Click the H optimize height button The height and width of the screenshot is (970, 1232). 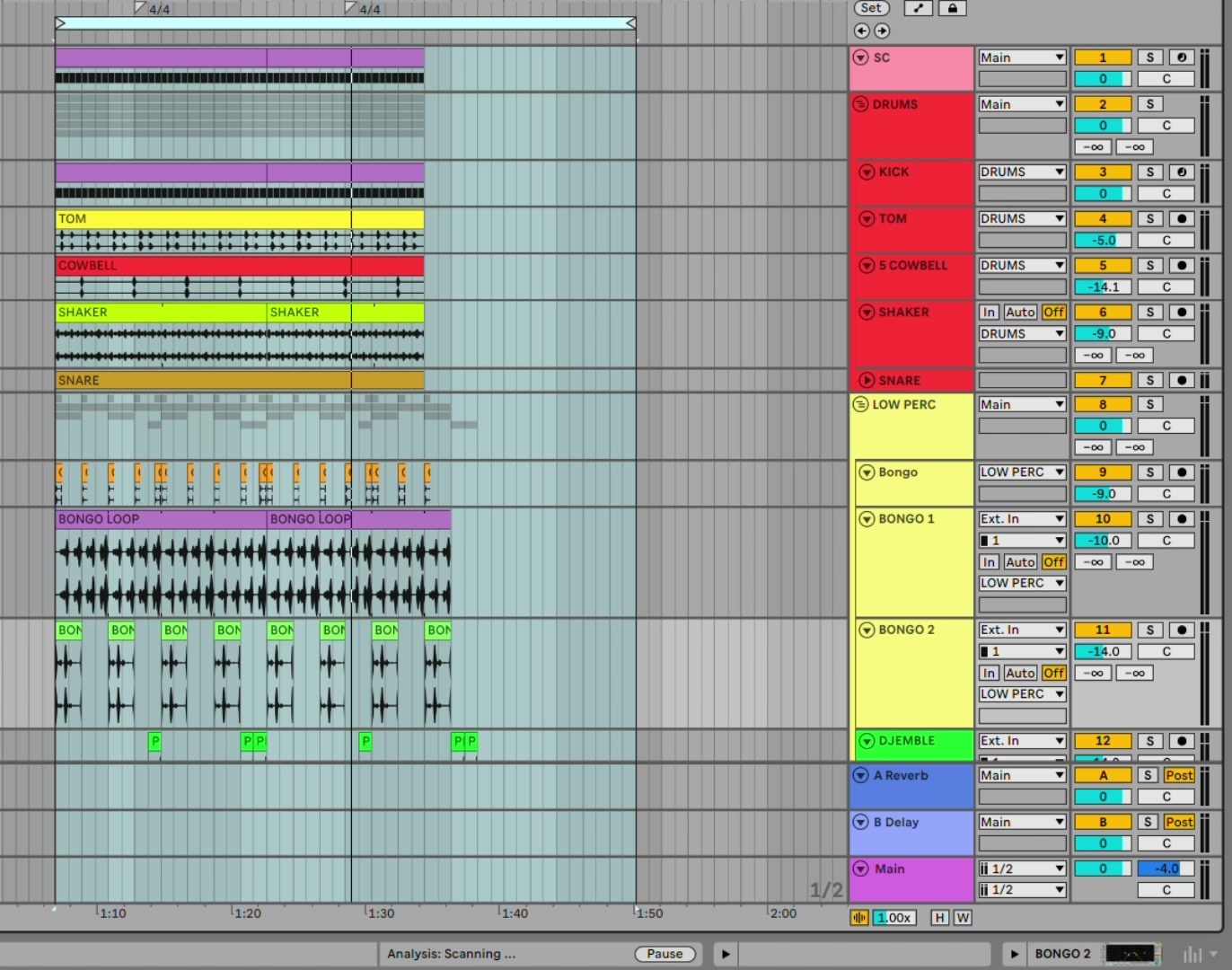(939, 917)
